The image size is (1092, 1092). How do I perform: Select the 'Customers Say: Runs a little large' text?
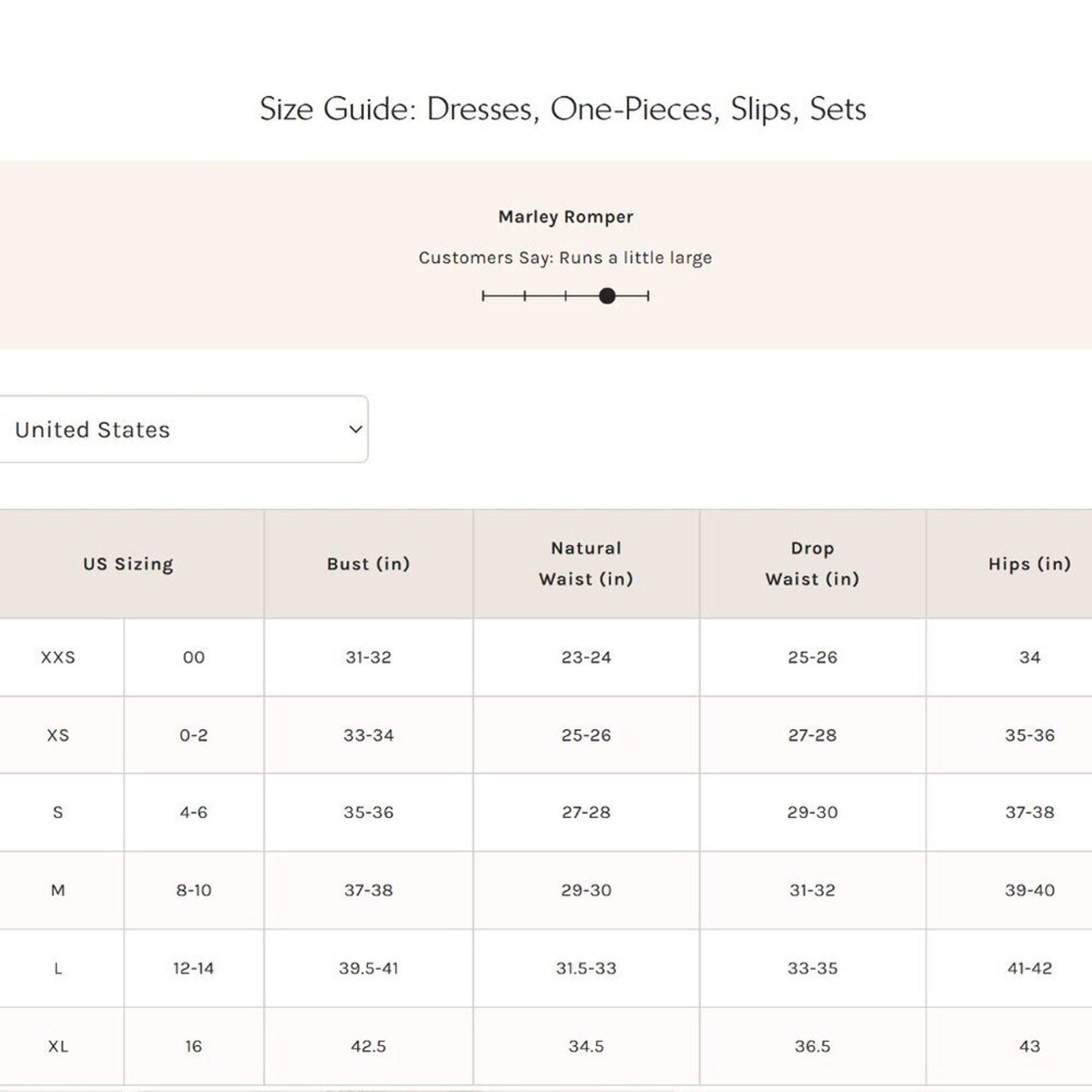(565, 258)
